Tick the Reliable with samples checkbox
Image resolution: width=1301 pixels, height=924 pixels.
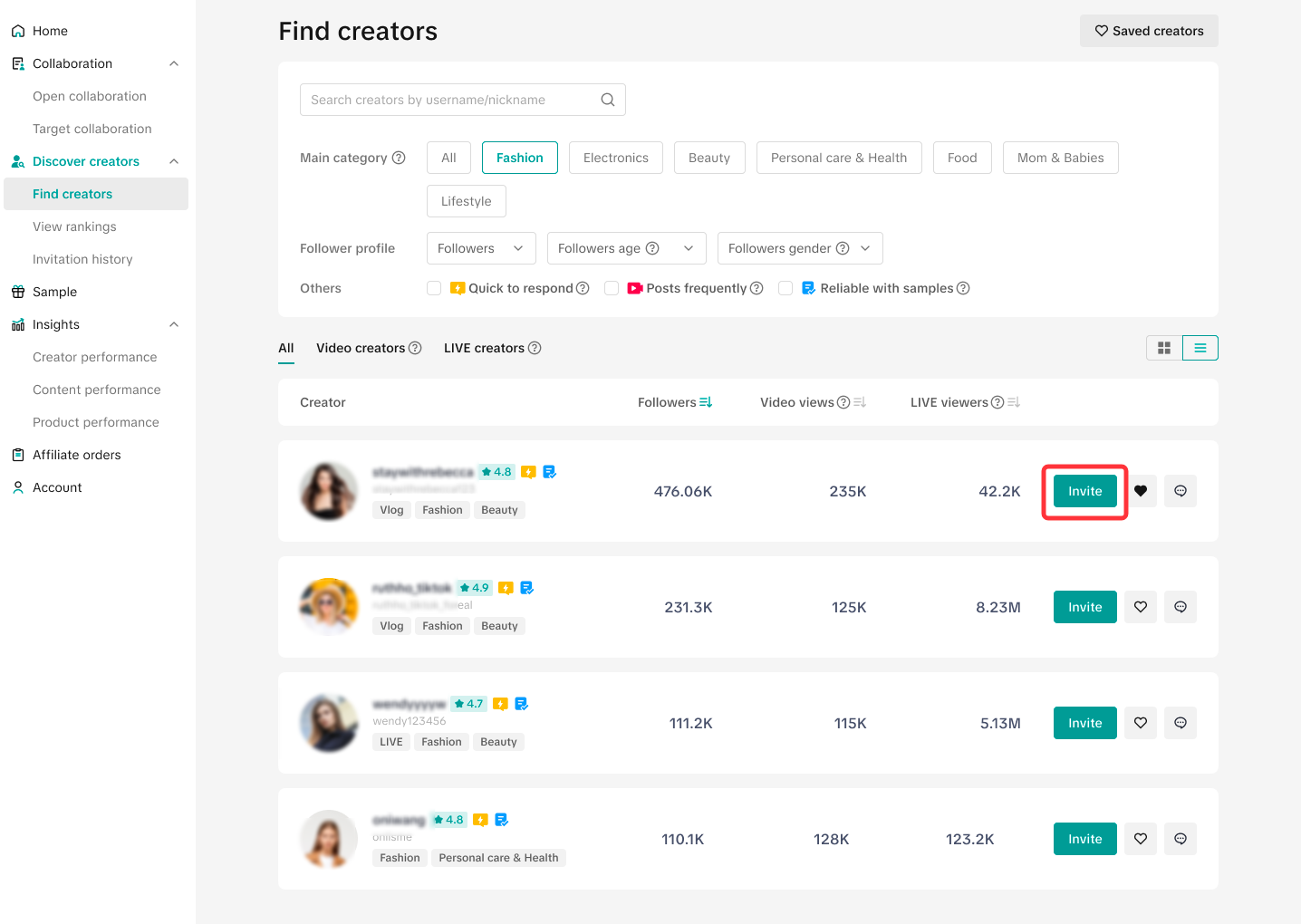coord(785,288)
